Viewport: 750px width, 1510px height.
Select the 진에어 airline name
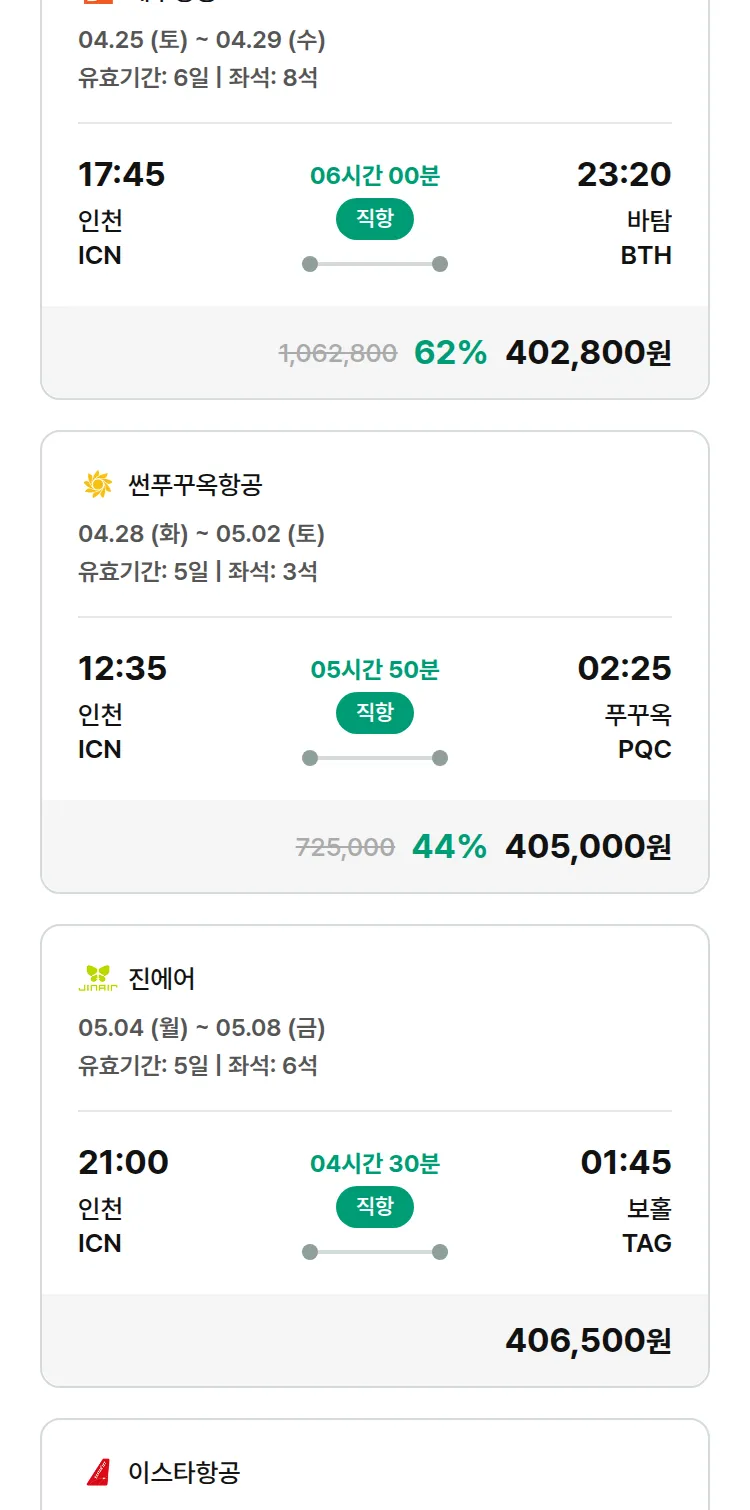tap(162, 978)
